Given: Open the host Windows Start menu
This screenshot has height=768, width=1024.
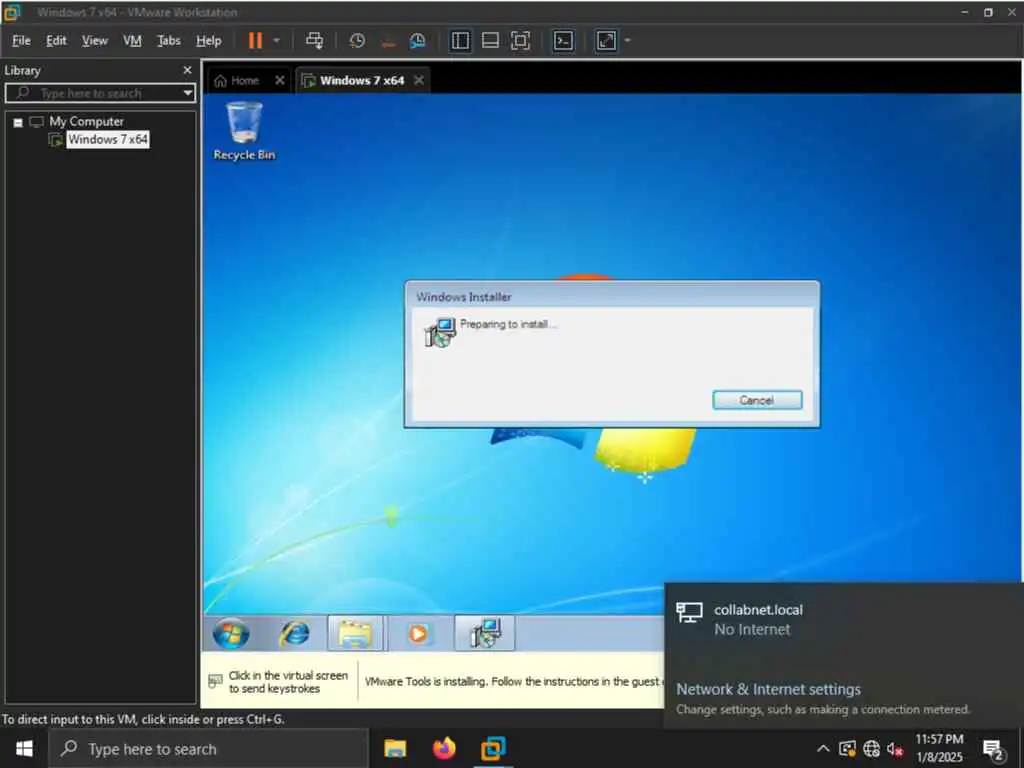Looking at the screenshot, I should (24, 748).
